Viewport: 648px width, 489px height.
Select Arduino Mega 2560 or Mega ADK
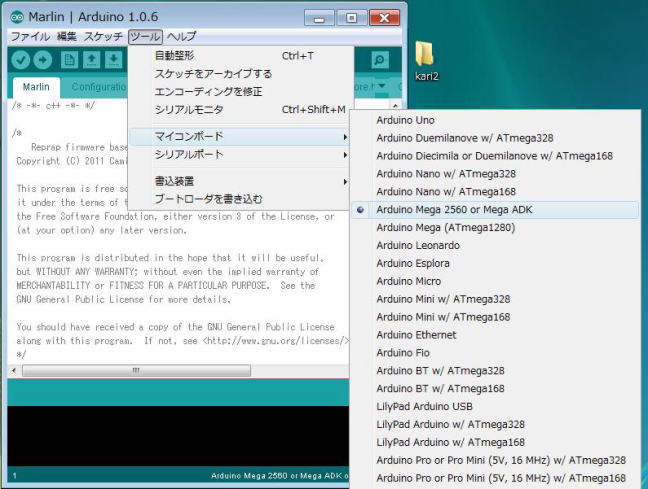(x=495, y=210)
